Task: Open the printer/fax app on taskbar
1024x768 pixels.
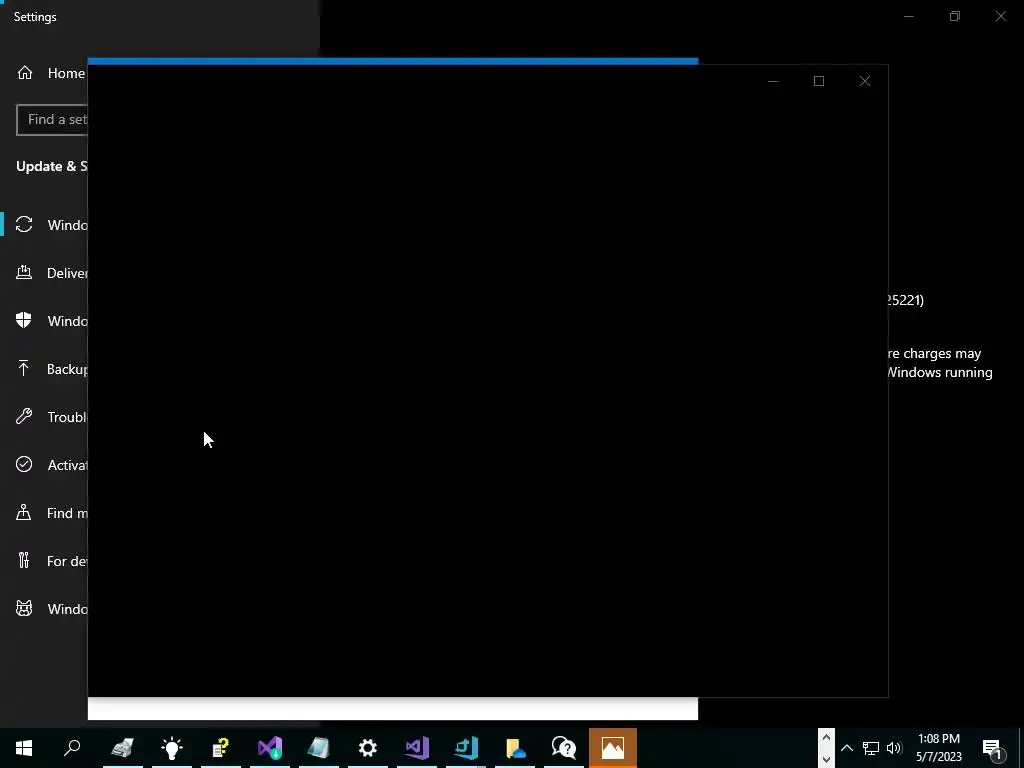Action: [x=122, y=748]
